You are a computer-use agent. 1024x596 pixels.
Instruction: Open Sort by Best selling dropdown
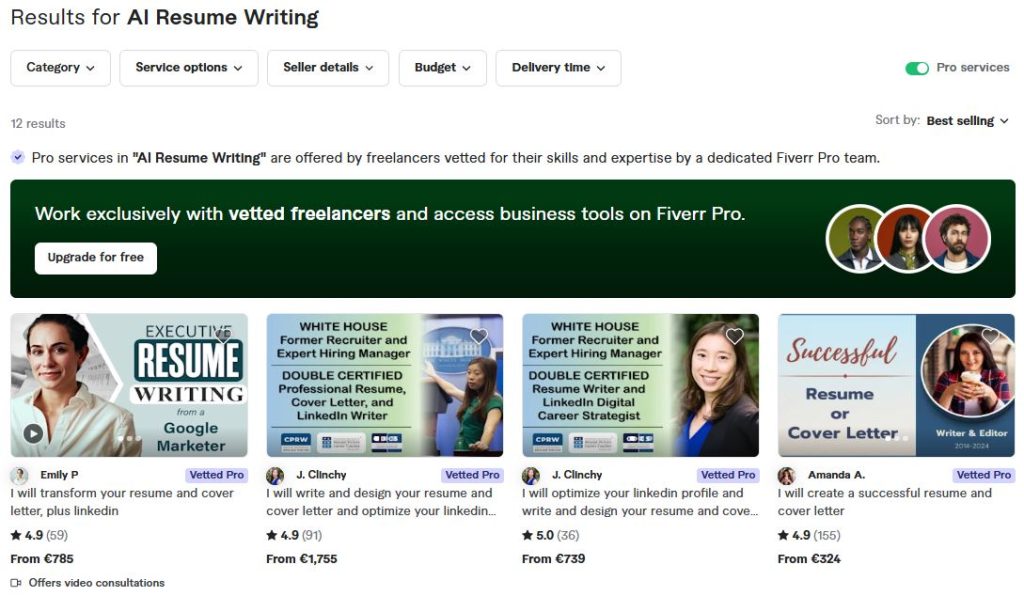click(967, 121)
